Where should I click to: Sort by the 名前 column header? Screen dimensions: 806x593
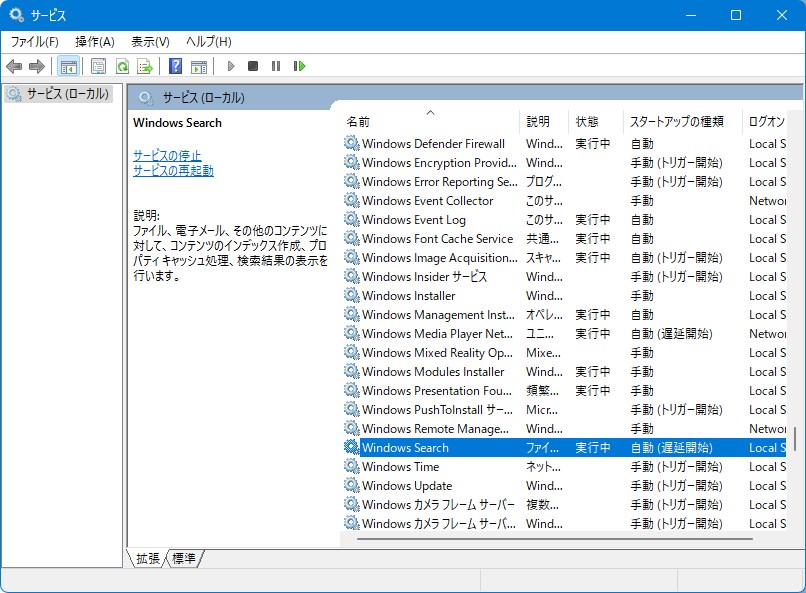358,121
